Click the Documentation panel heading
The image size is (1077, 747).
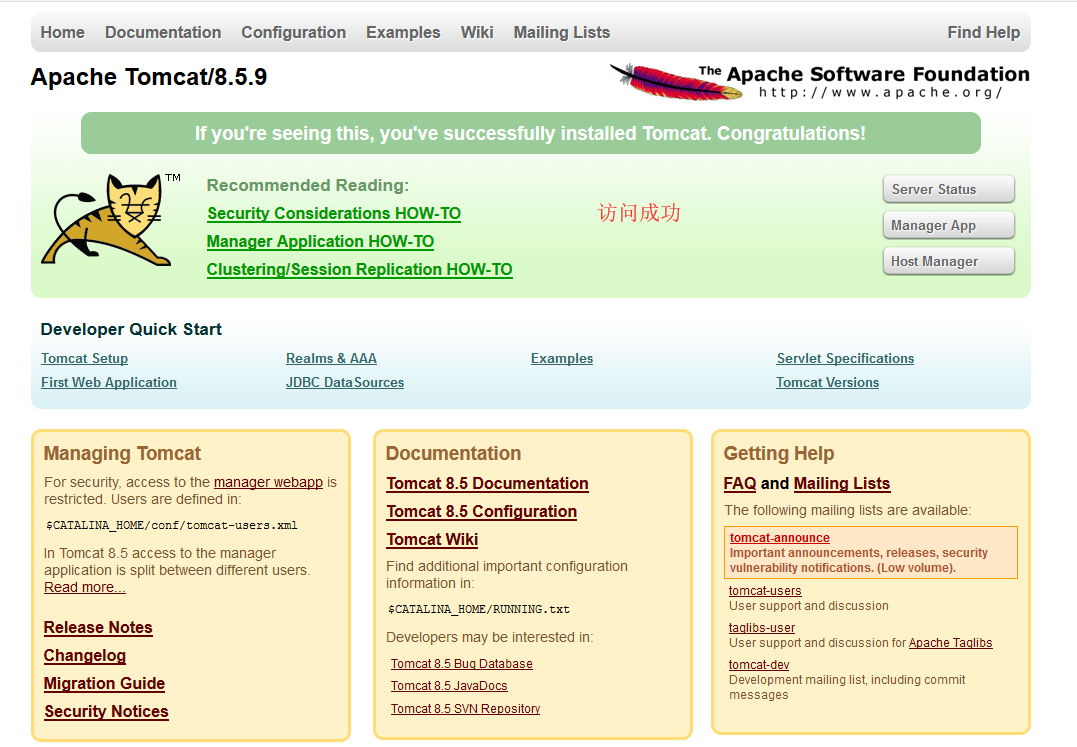point(453,453)
